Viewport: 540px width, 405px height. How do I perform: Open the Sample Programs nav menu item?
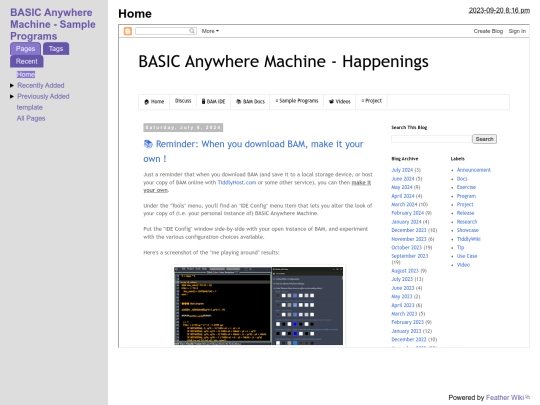tap(297, 101)
